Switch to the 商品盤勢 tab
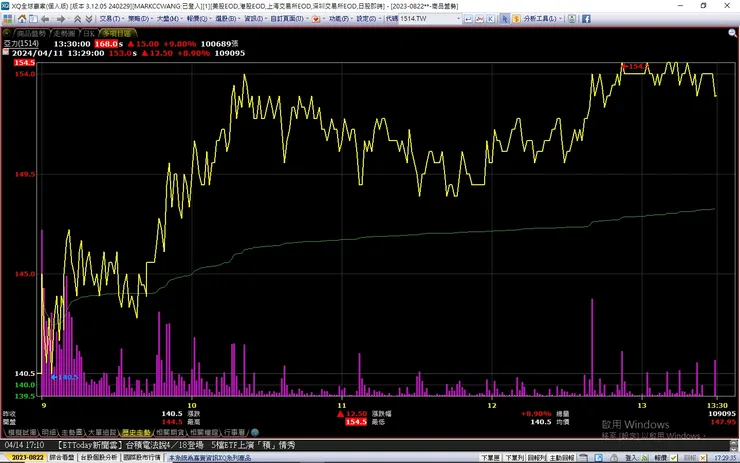740x463 pixels. [x=31, y=34]
